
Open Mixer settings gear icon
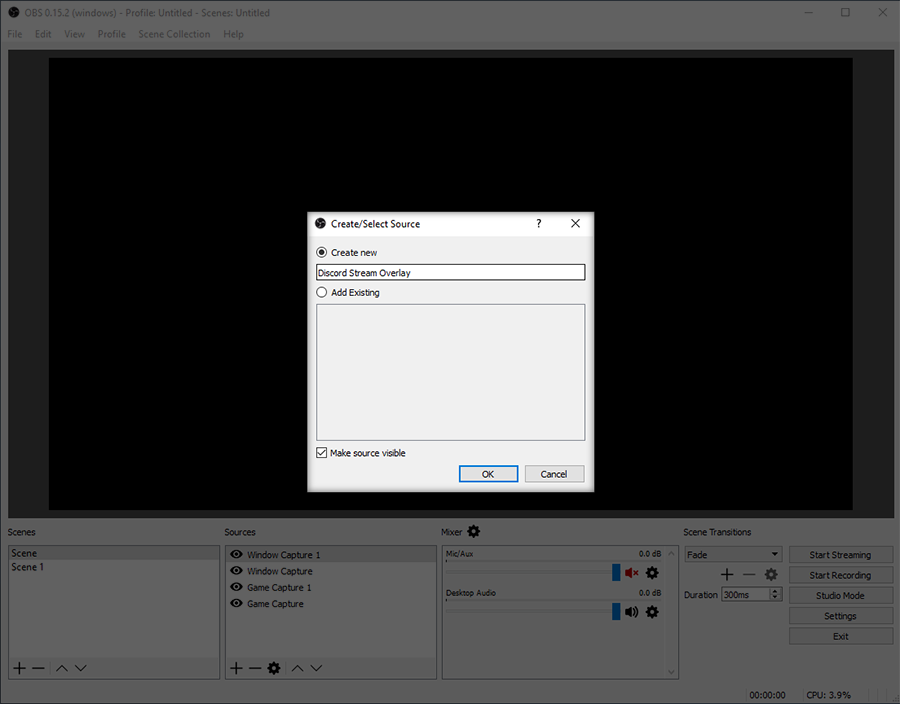(474, 531)
